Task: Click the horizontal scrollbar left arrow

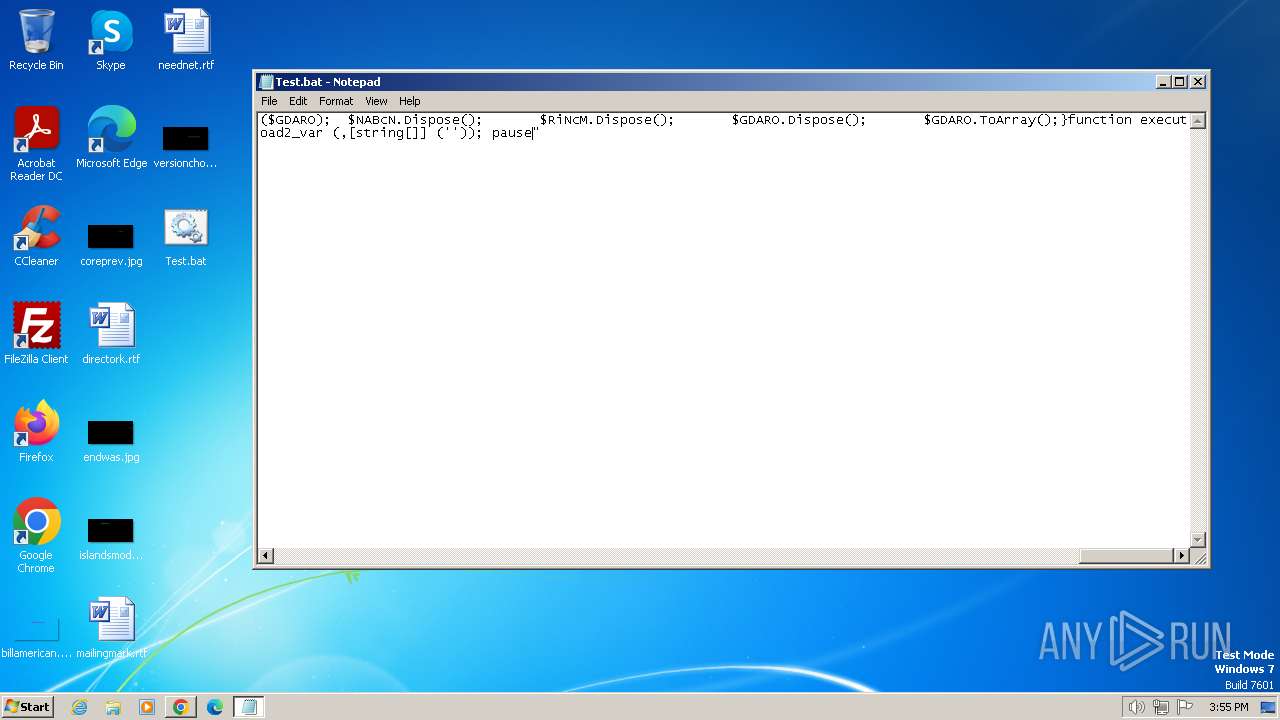Action: pyautogui.click(x=266, y=556)
